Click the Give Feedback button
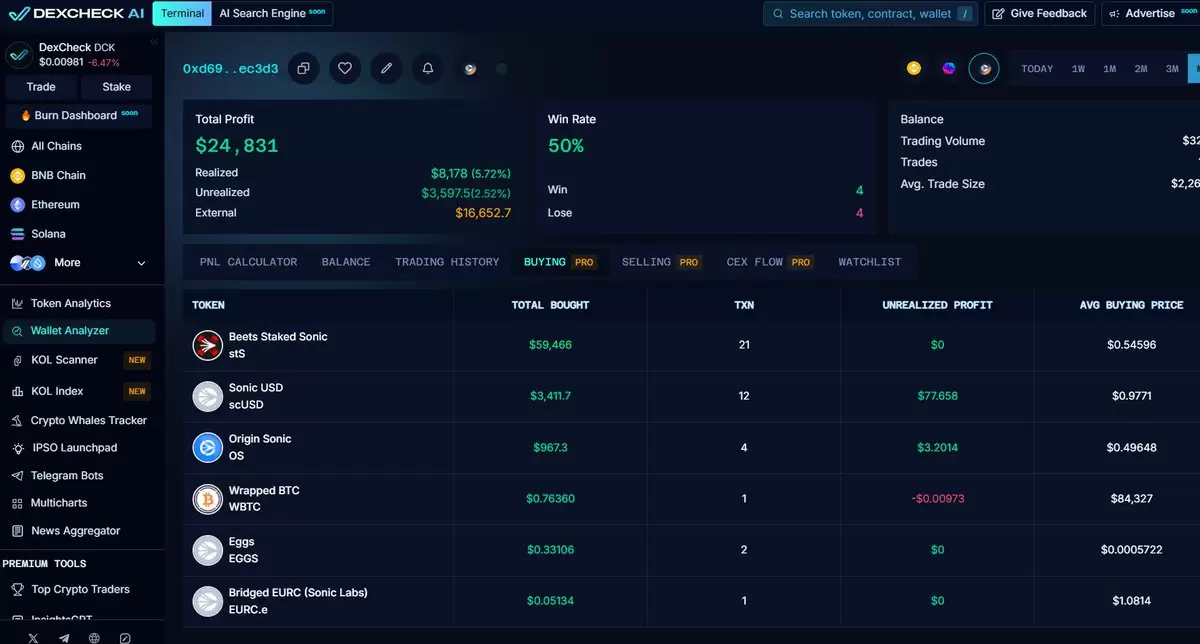 (1039, 13)
